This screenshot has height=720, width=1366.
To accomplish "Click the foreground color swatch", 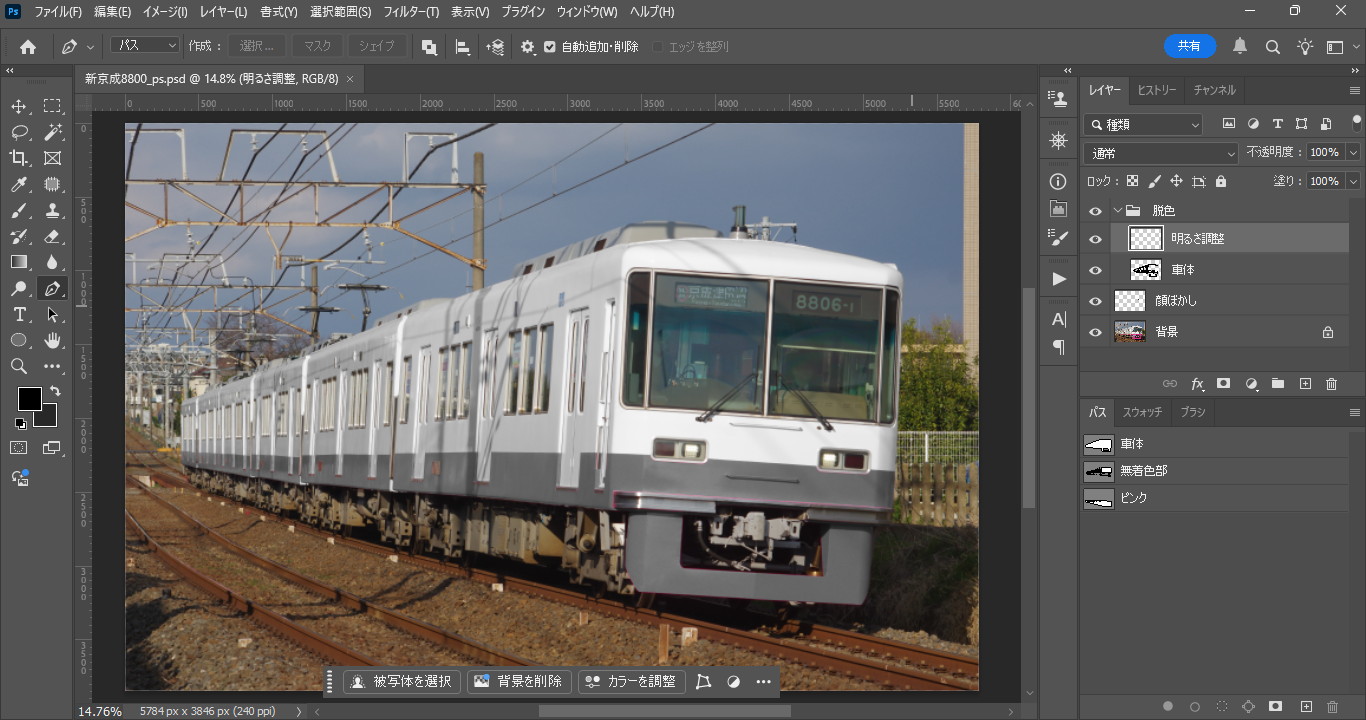I will coord(29,399).
